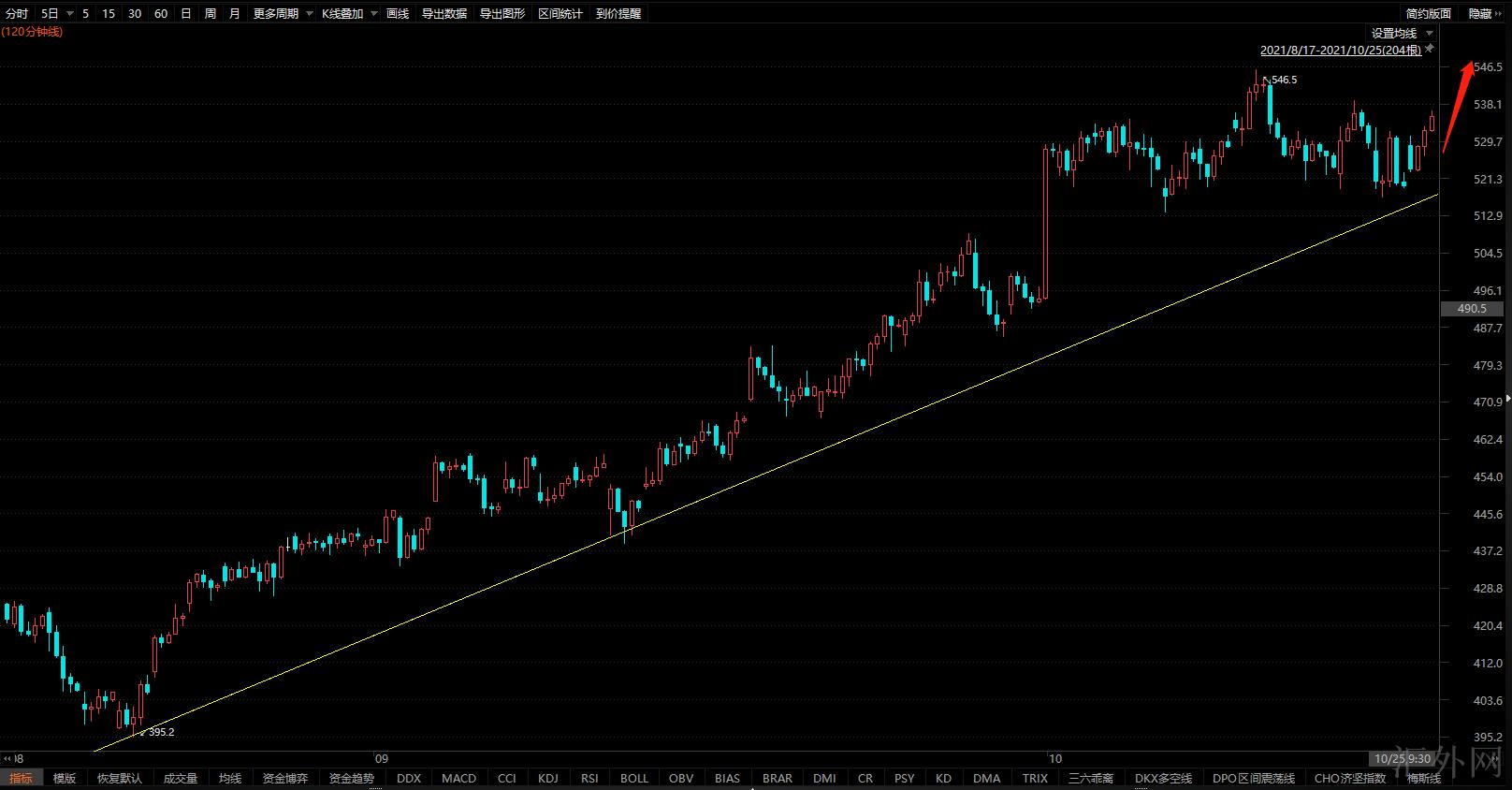Open the 画线 drawing tool
Screen dimensions: 1512x790
398,14
